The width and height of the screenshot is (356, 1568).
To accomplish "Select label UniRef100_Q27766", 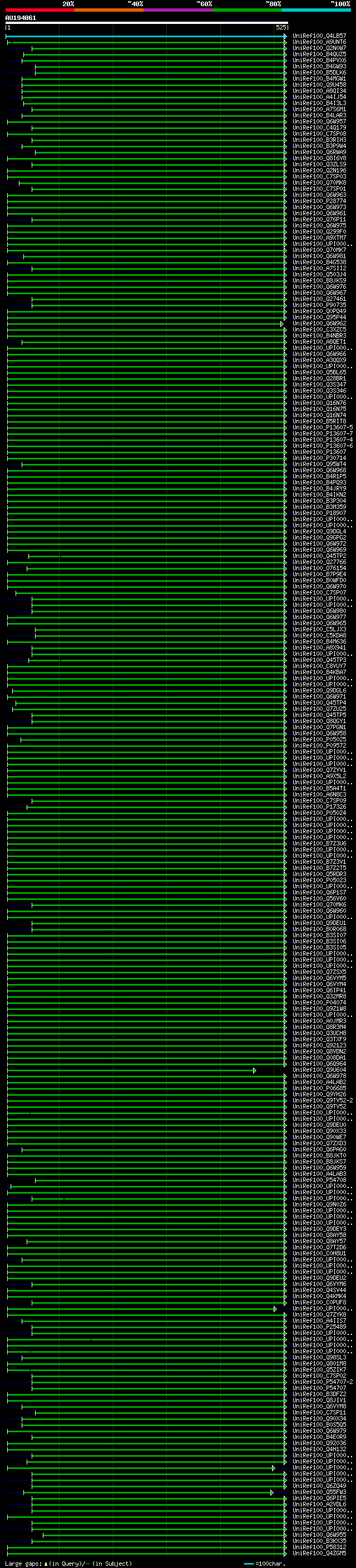I will pyautogui.click(x=319, y=562).
